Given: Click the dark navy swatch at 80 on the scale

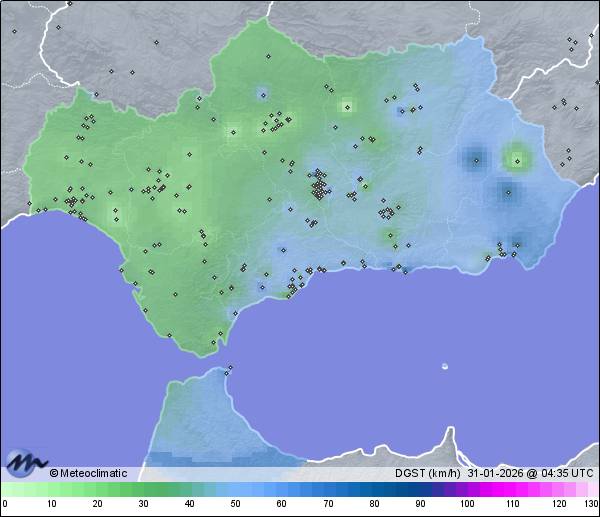Looking at the screenshot, I should click(x=374, y=489).
